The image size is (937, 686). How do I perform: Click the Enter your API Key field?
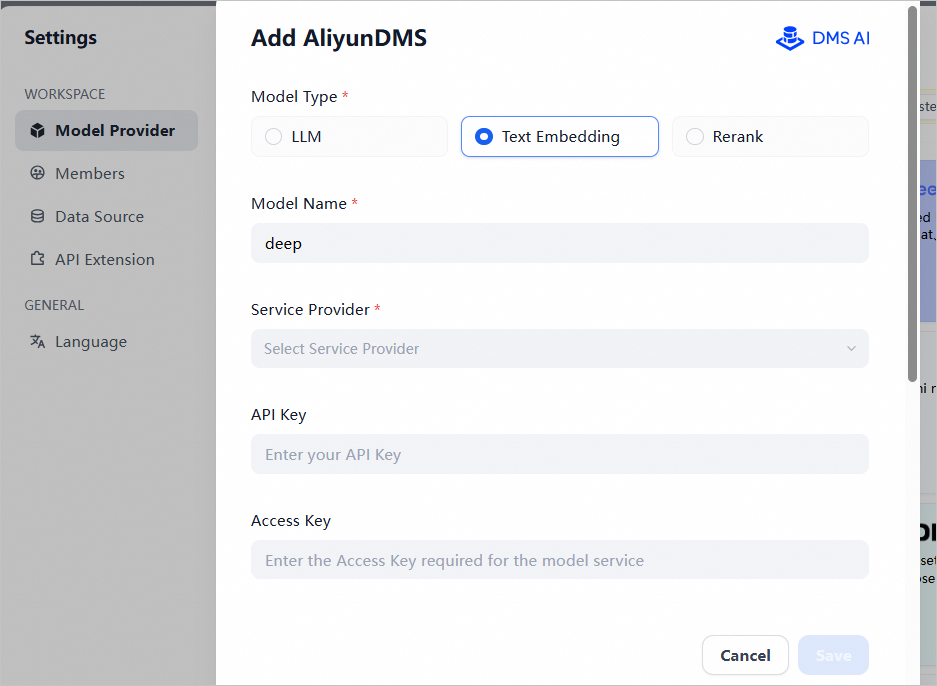coord(559,454)
